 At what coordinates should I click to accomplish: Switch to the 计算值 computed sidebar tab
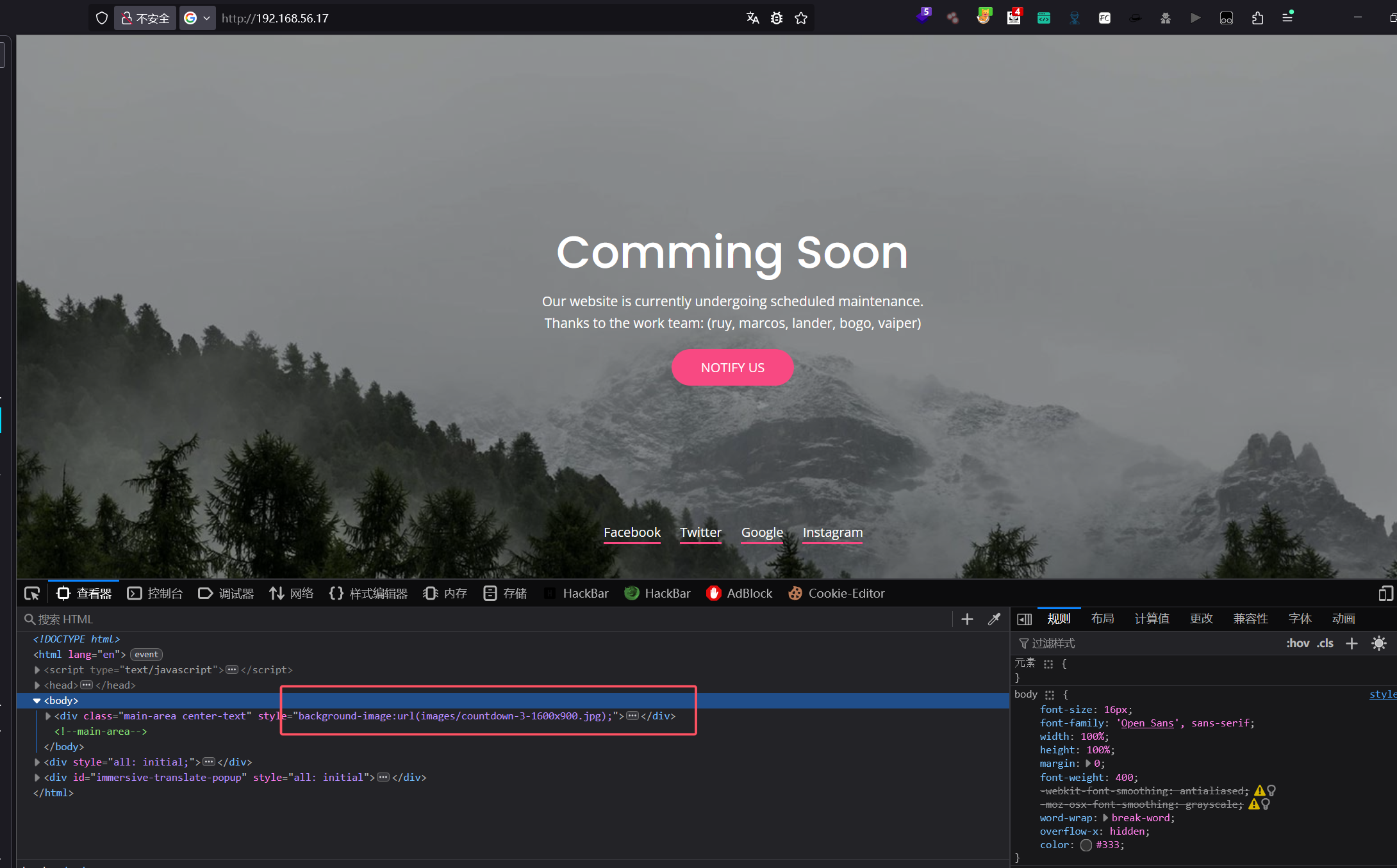[x=1152, y=619]
